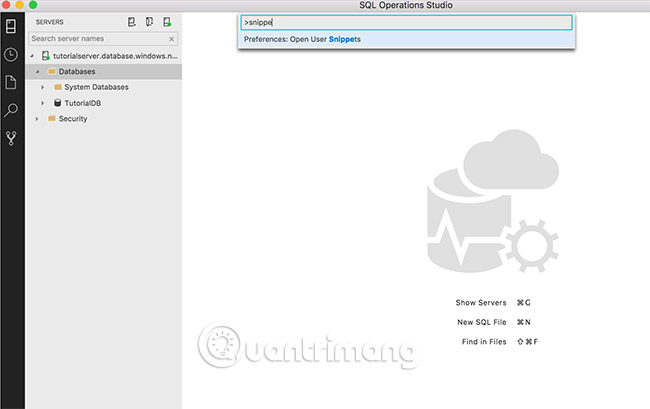Click the Databases folder icon

pyautogui.click(x=52, y=71)
